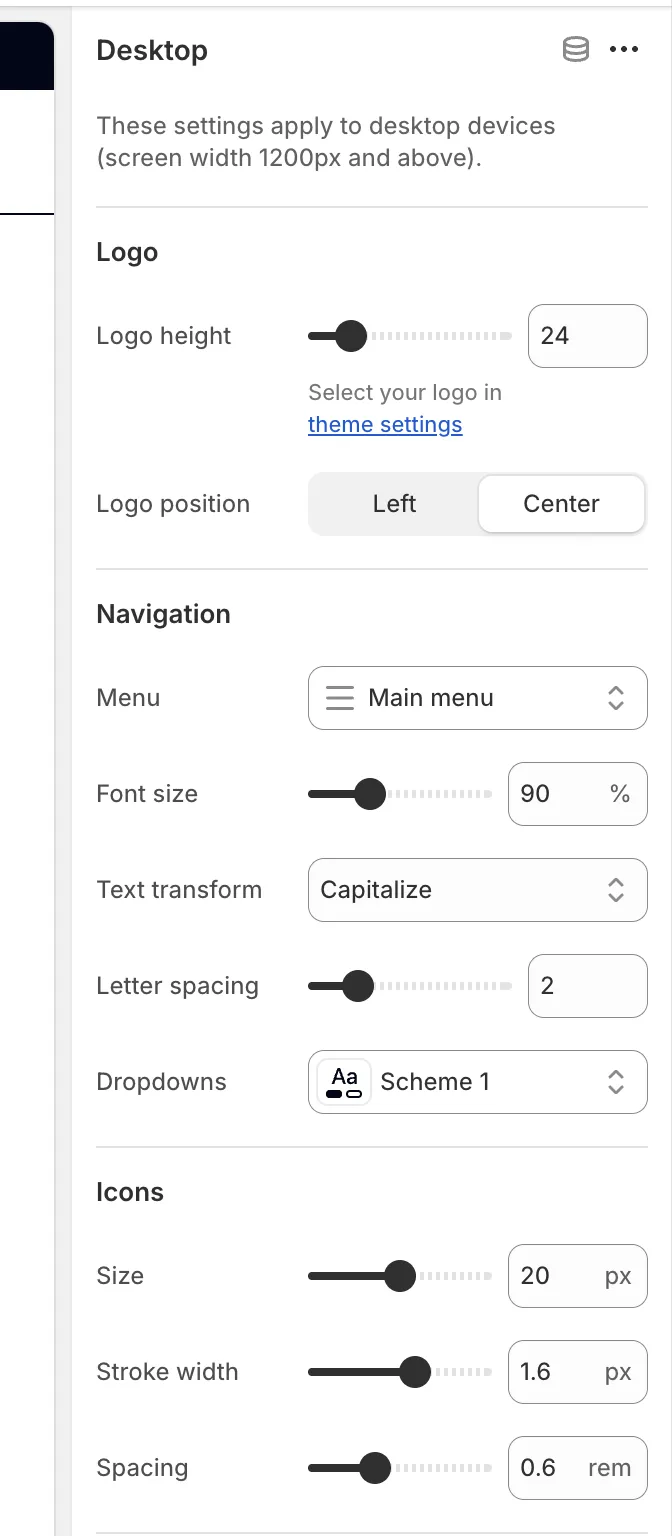This screenshot has height=1536, width=672.
Task: Open the Text transform dropdown
Action: click(477, 890)
